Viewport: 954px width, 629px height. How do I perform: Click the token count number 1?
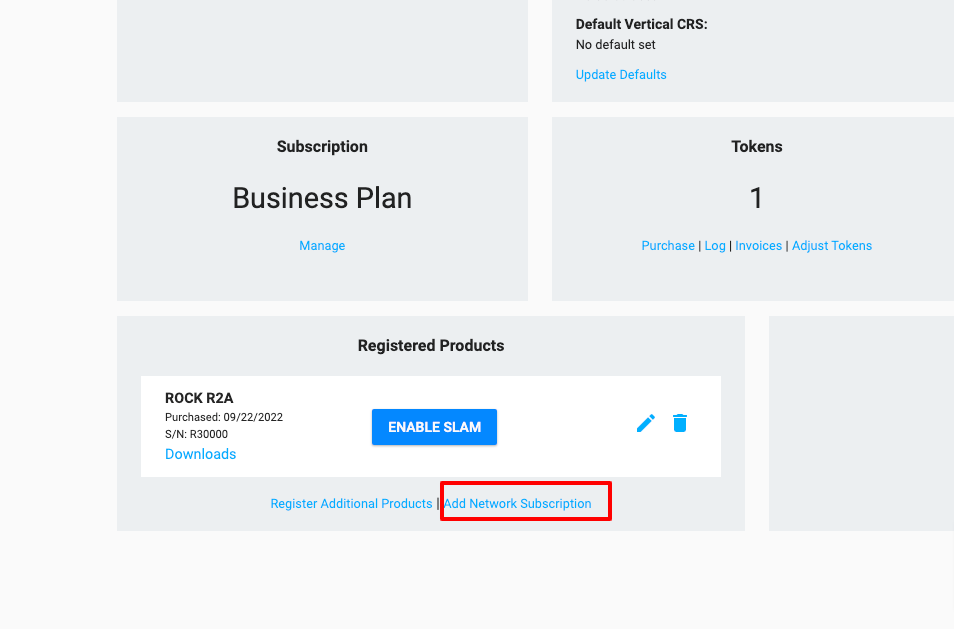756,198
